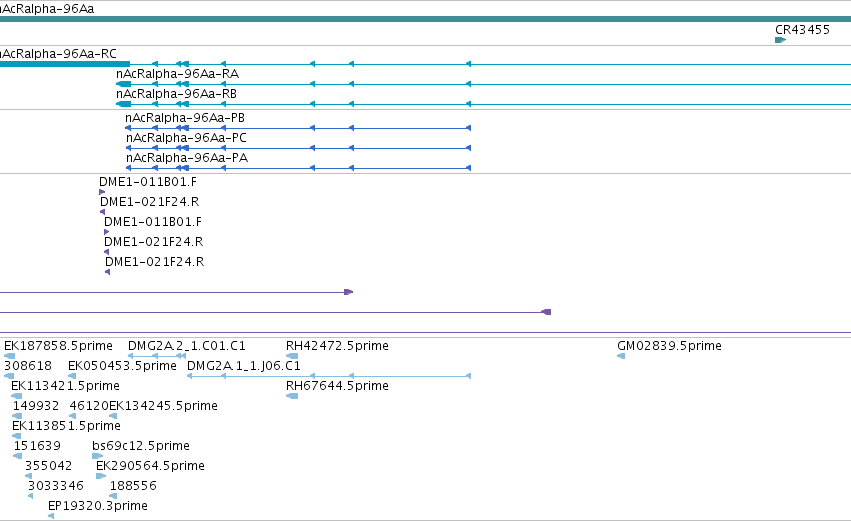
Task: Select transcript label nAcRalpha-96Aa-RC
Action: point(58,54)
